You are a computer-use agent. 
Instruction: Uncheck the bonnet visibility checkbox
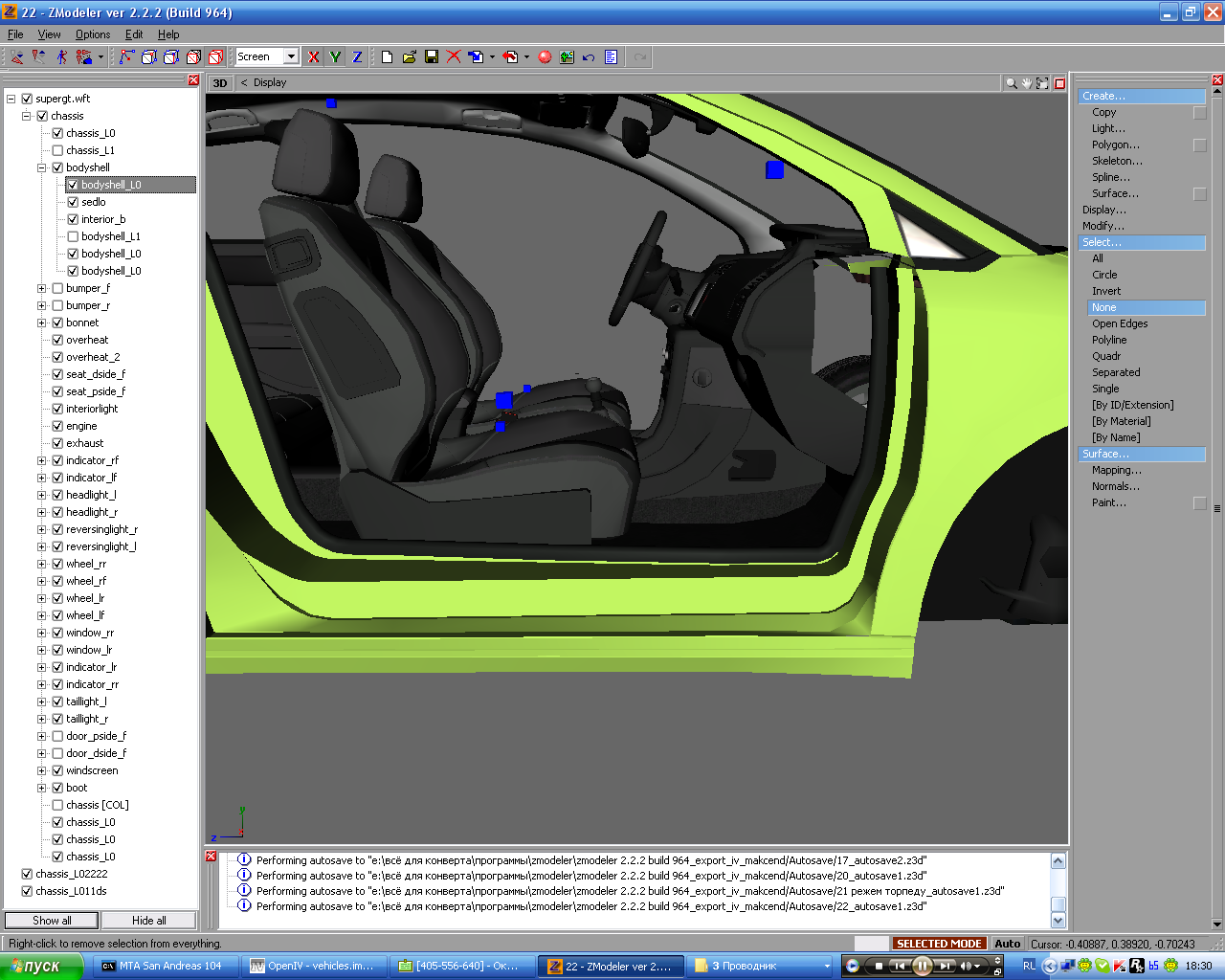coord(57,323)
